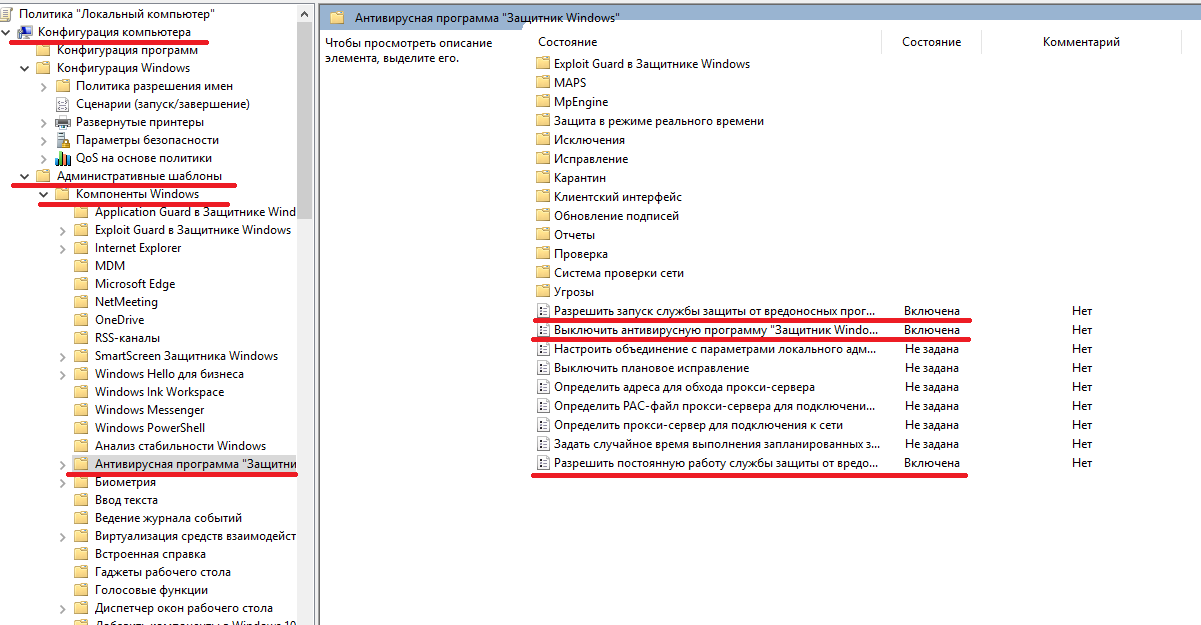The width and height of the screenshot is (1201, 625).
Task: Click the Сценарии (запуск/завершение) script icon
Action: pos(63,104)
